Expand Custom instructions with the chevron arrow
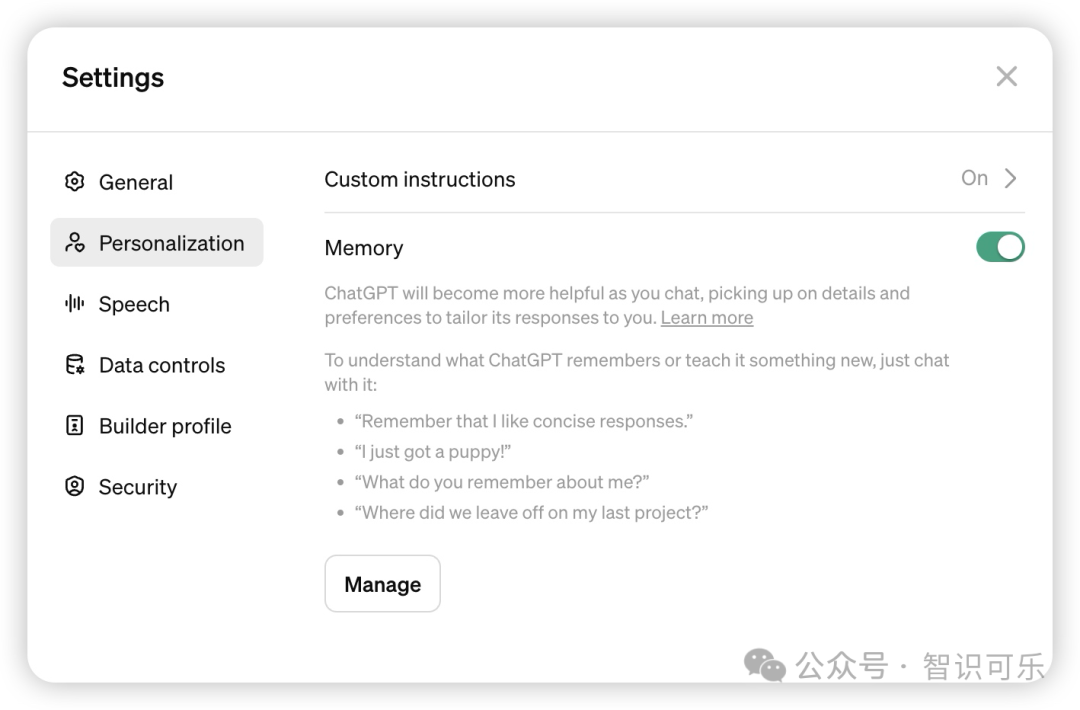The height and width of the screenshot is (710, 1080). click(x=1011, y=179)
